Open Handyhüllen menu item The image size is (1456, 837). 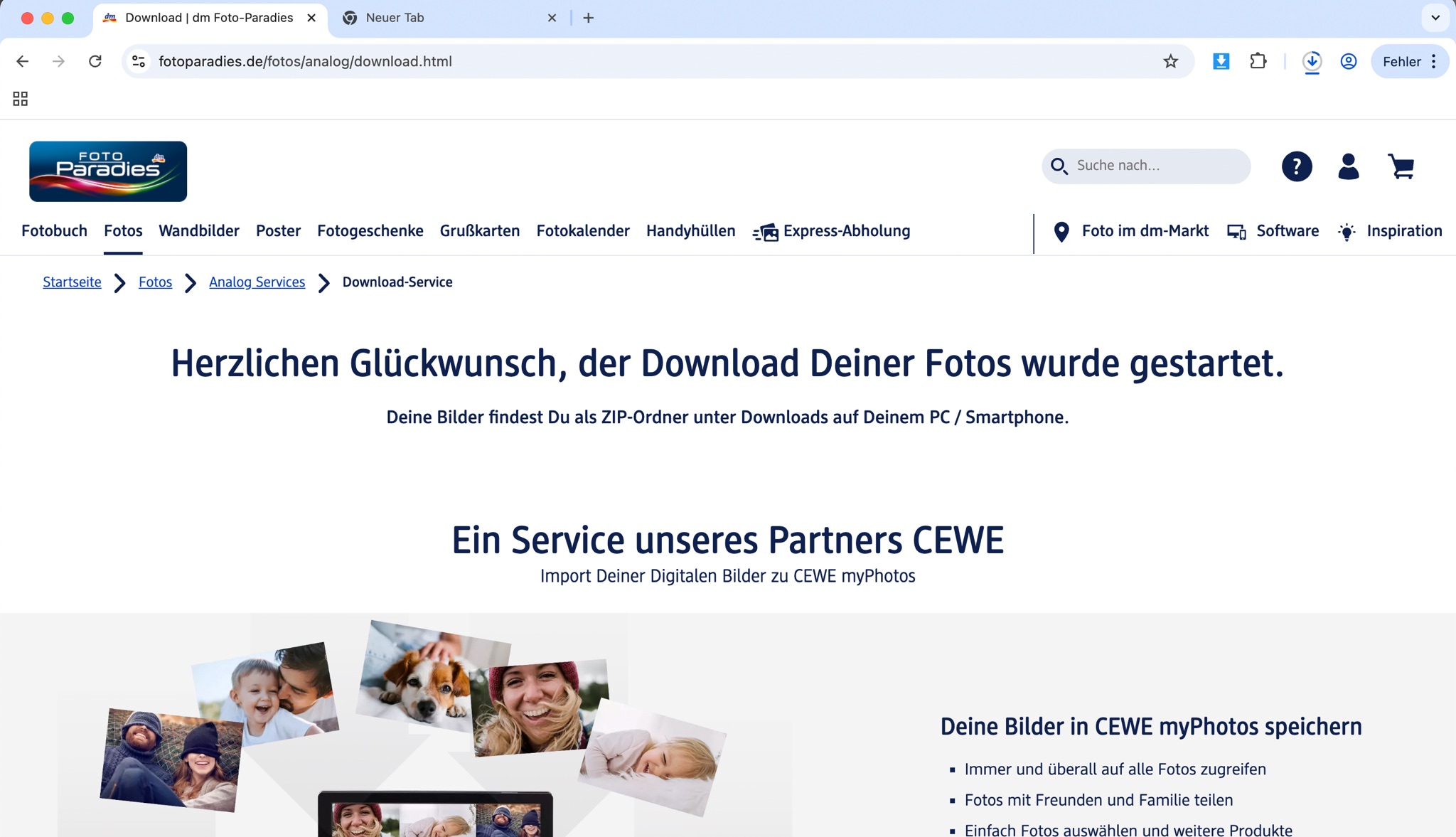pos(690,231)
